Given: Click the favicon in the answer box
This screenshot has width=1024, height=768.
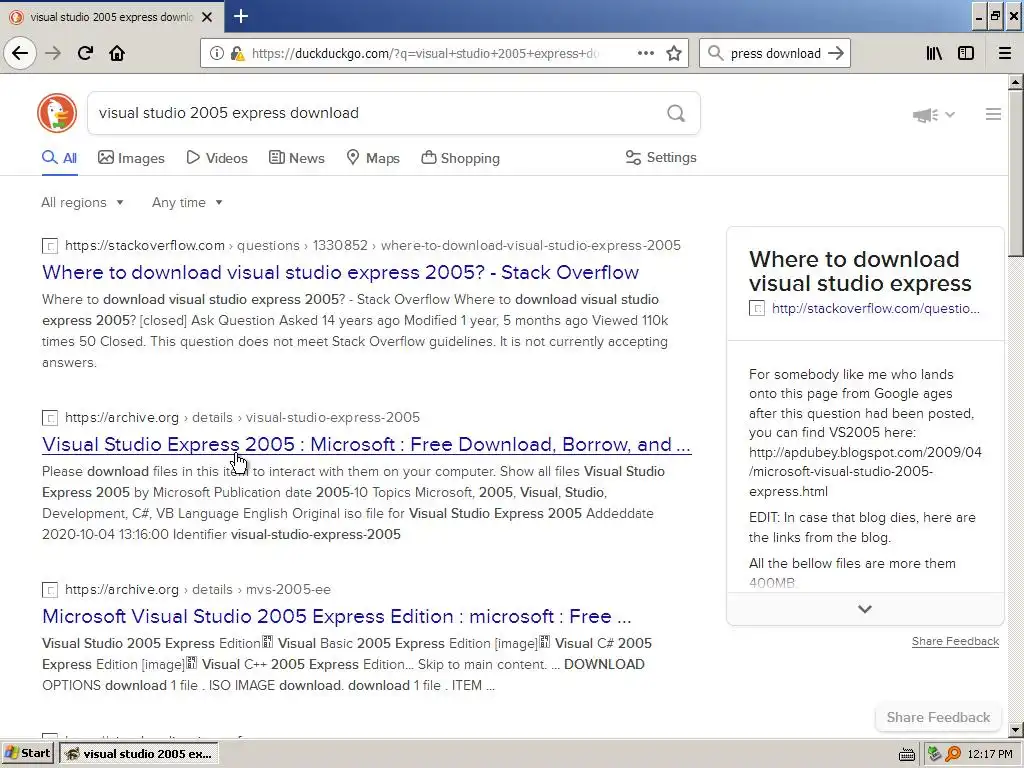Looking at the screenshot, I should pos(757,308).
